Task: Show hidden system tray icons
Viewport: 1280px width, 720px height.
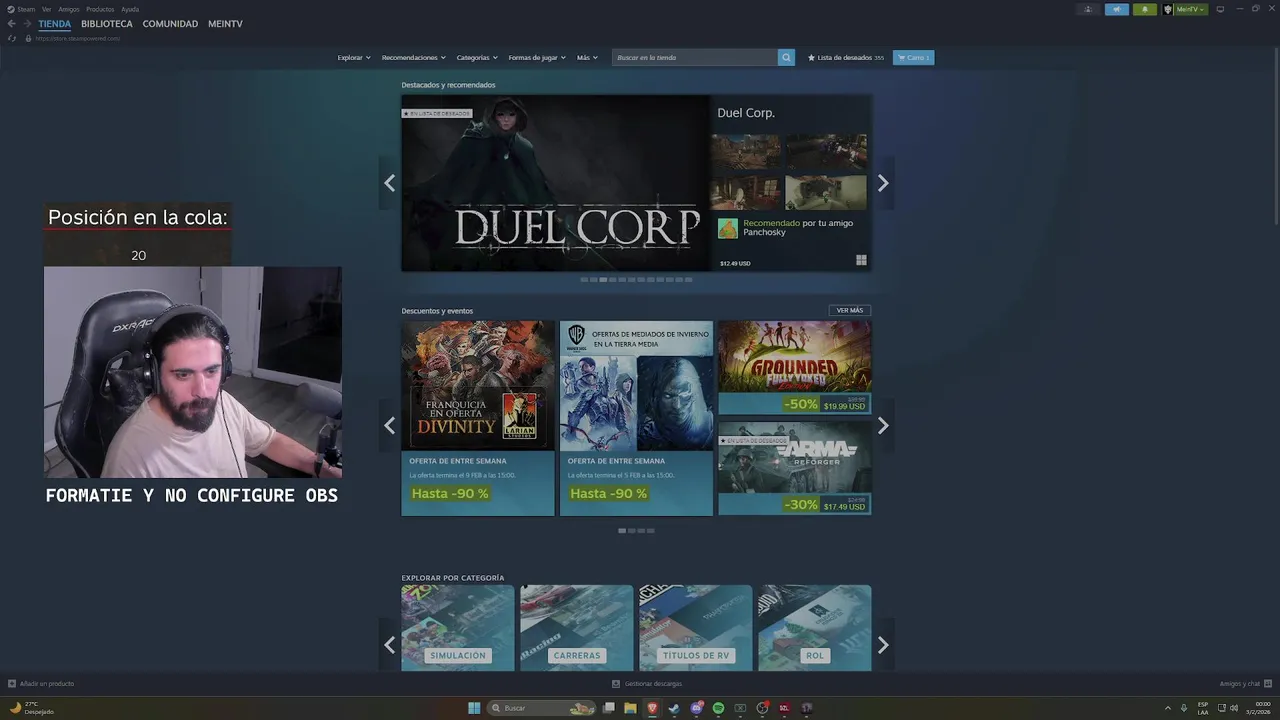Action: tap(1167, 708)
